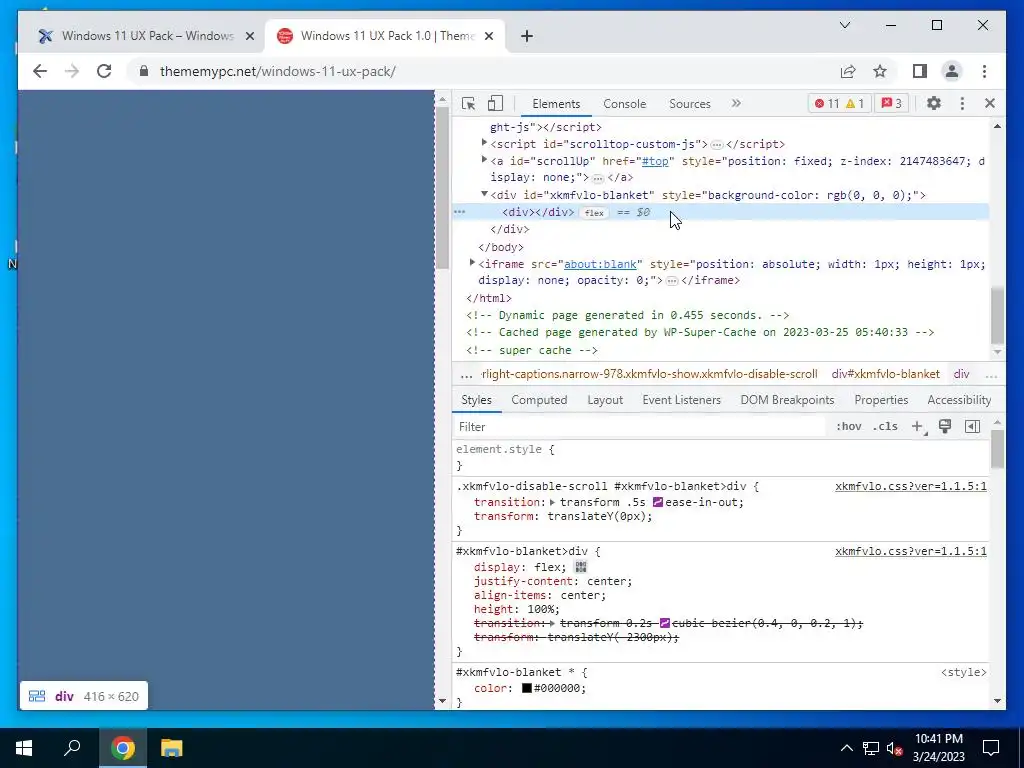Image resolution: width=1024 pixels, height=768 pixels.
Task: Toggle Chrome side panel icon
Action: pos(920,71)
